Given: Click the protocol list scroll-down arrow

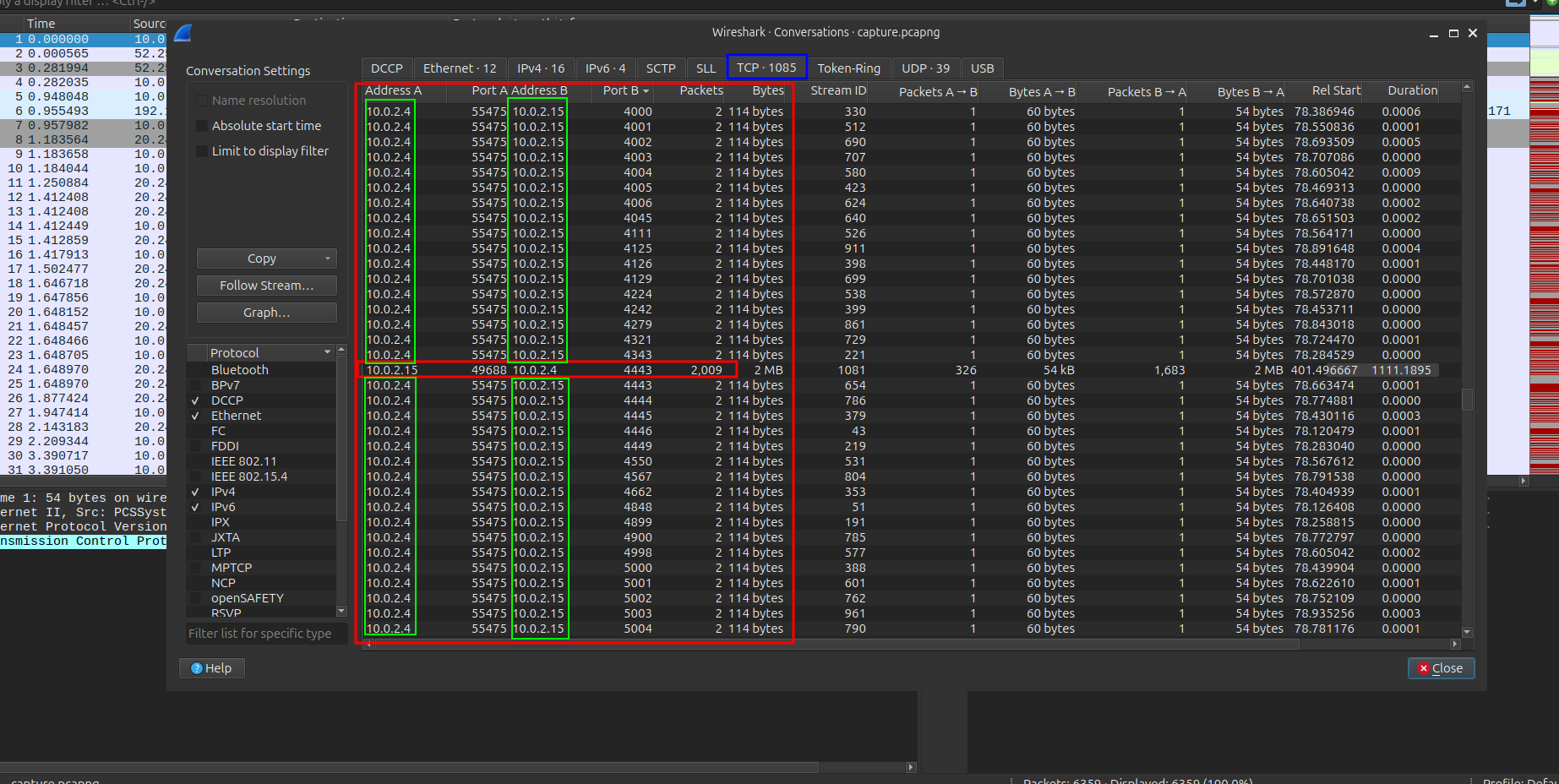Looking at the screenshot, I should point(341,611).
